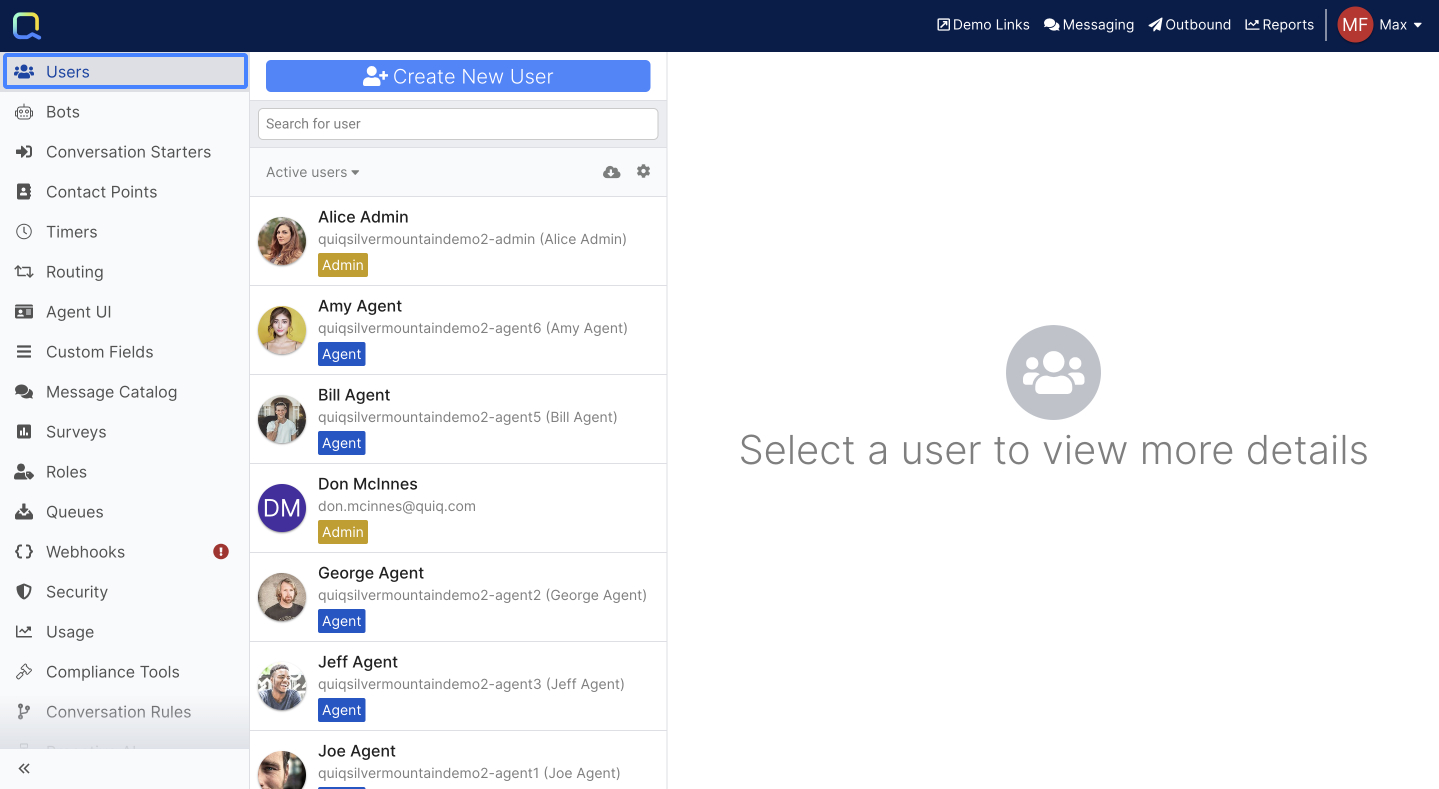Image resolution: width=1439 pixels, height=789 pixels.
Task: Click the Webhooks red alert badge
Action: click(x=221, y=552)
